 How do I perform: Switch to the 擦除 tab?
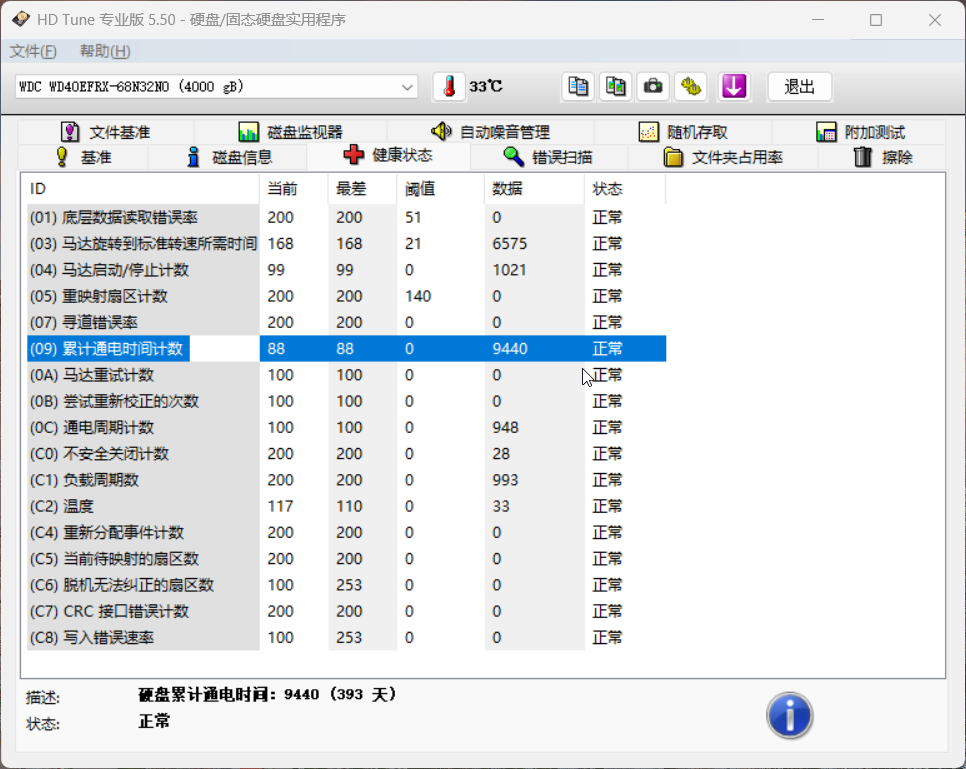(882, 157)
